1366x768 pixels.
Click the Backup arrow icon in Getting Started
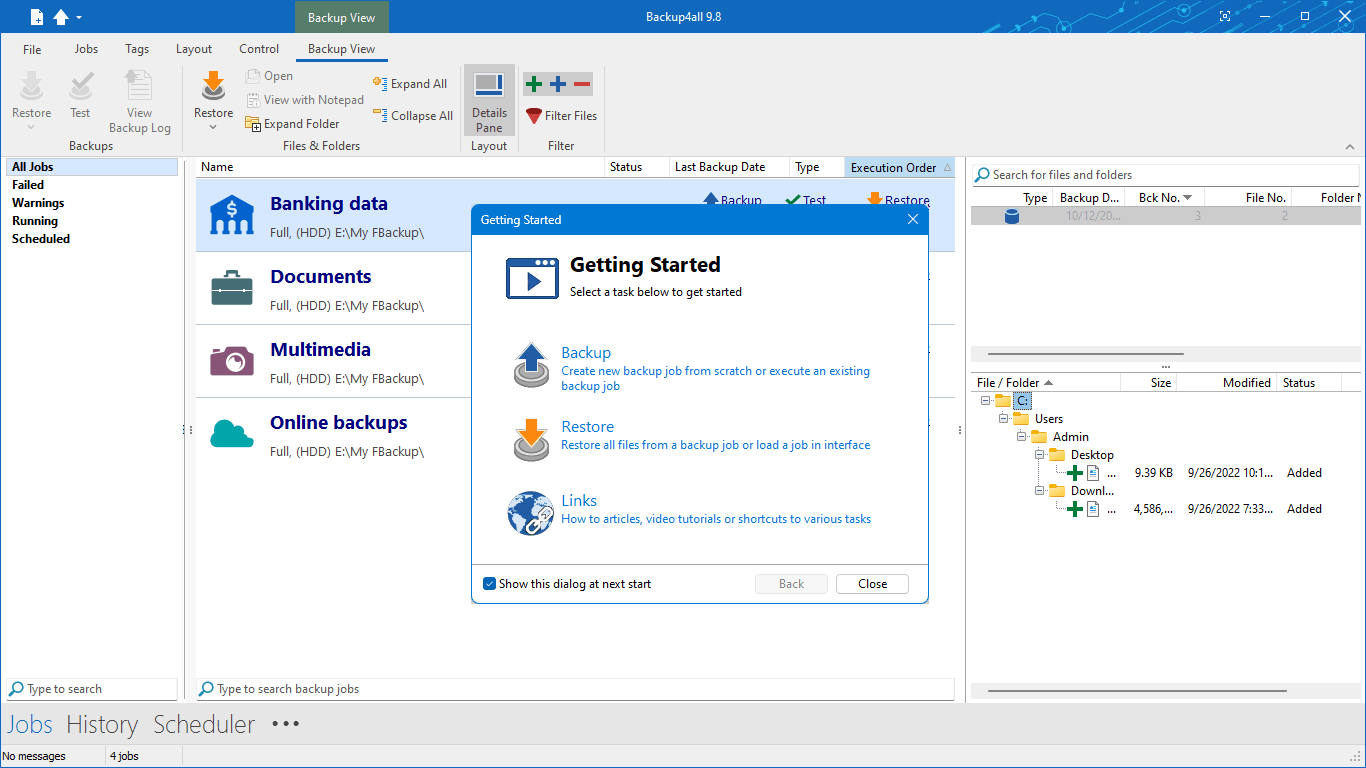point(532,364)
